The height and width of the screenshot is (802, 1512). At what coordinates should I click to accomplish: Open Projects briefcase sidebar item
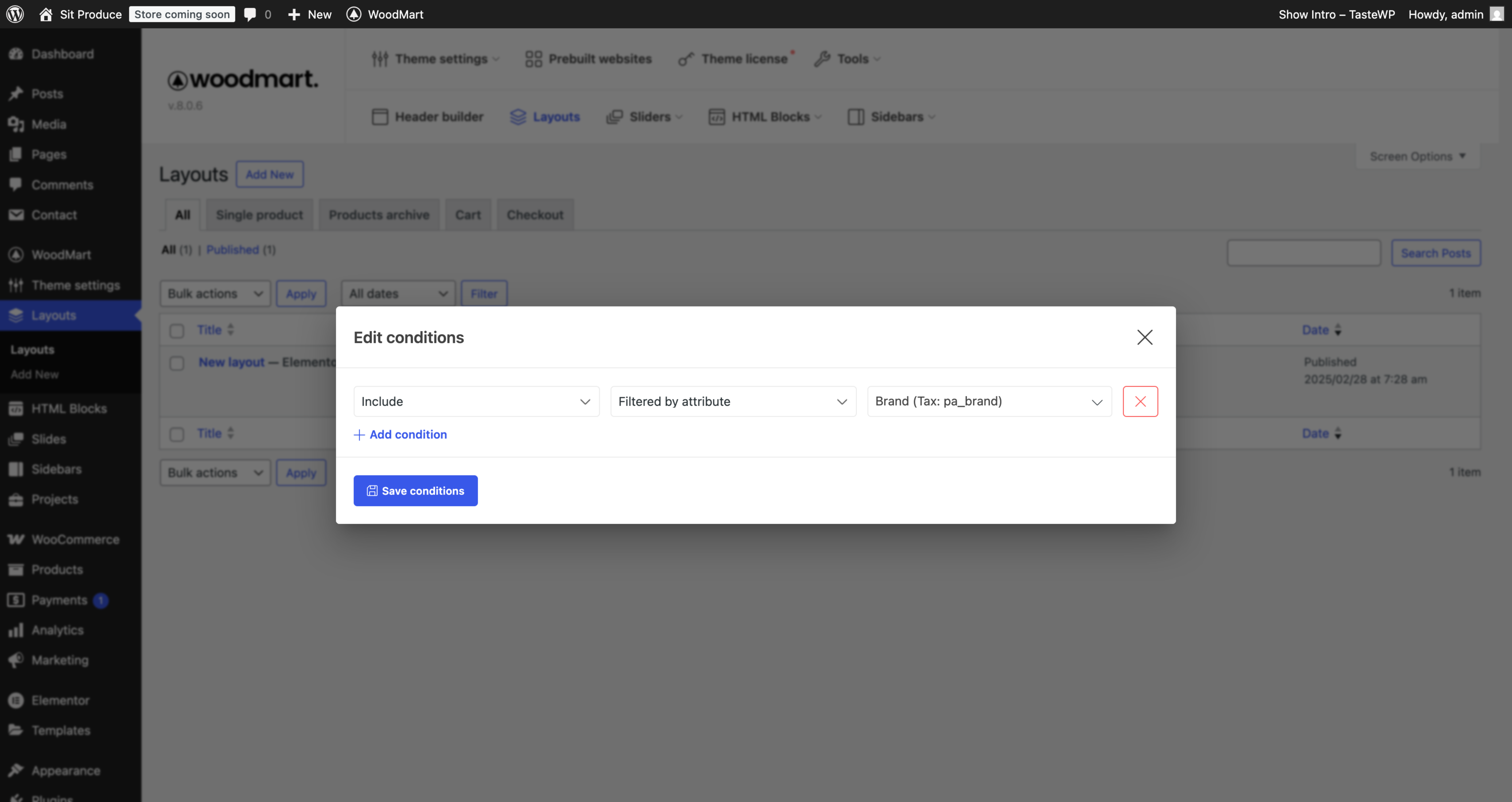(x=71, y=499)
